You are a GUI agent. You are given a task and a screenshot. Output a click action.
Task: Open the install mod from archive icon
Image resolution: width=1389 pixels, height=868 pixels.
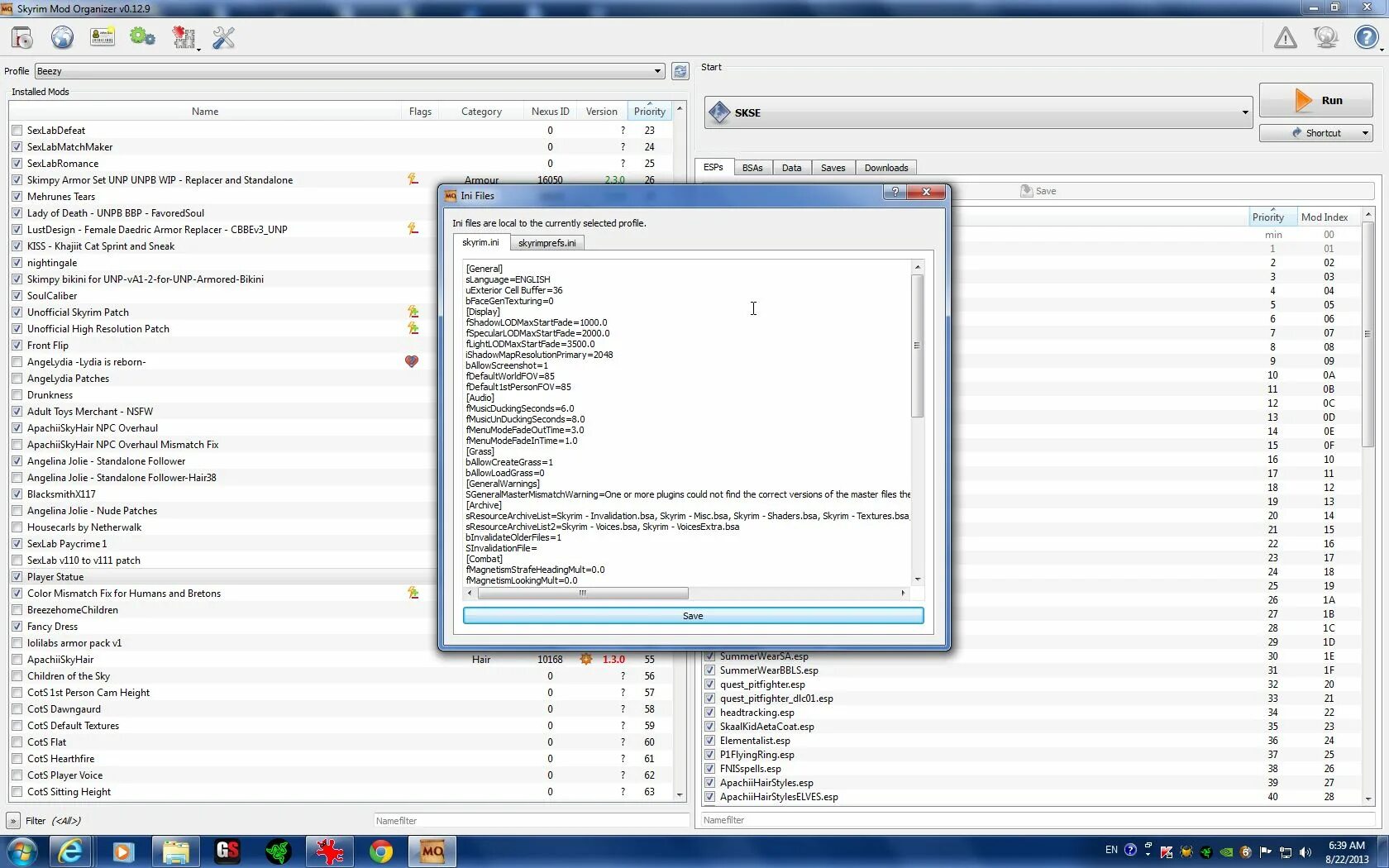point(21,38)
